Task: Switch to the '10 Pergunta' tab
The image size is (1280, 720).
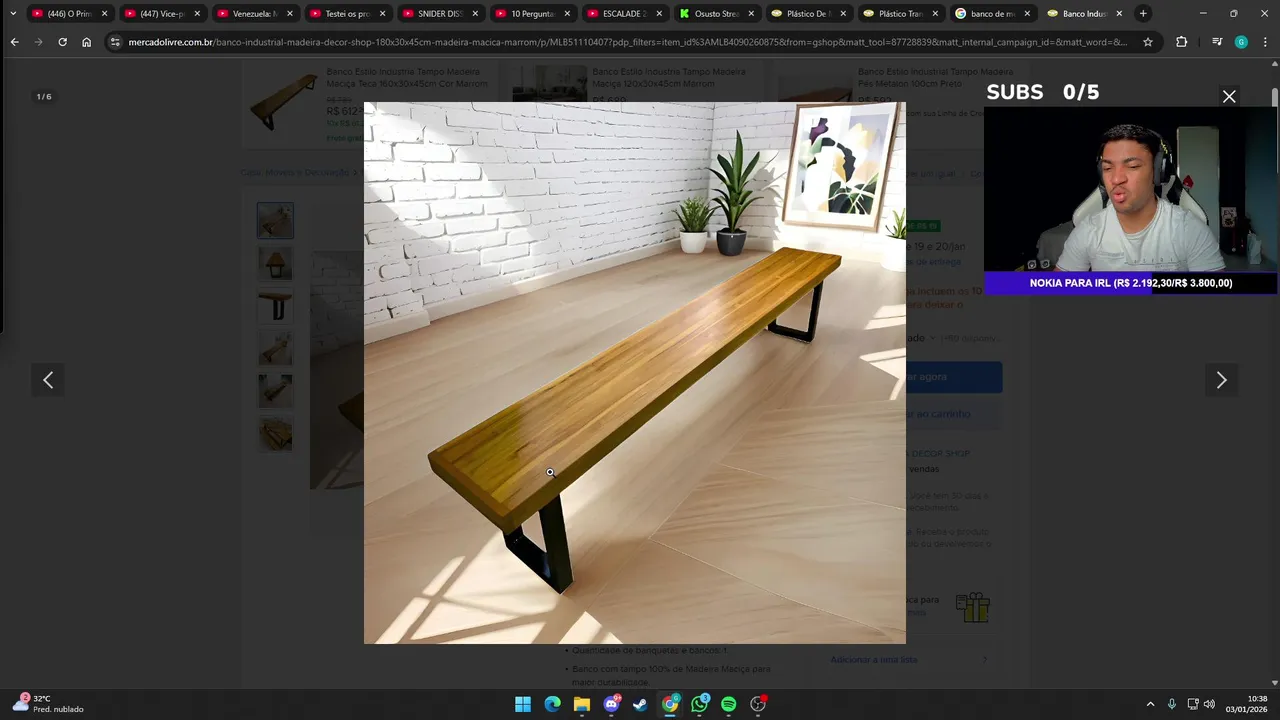Action: pyautogui.click(x=531, y=14)
